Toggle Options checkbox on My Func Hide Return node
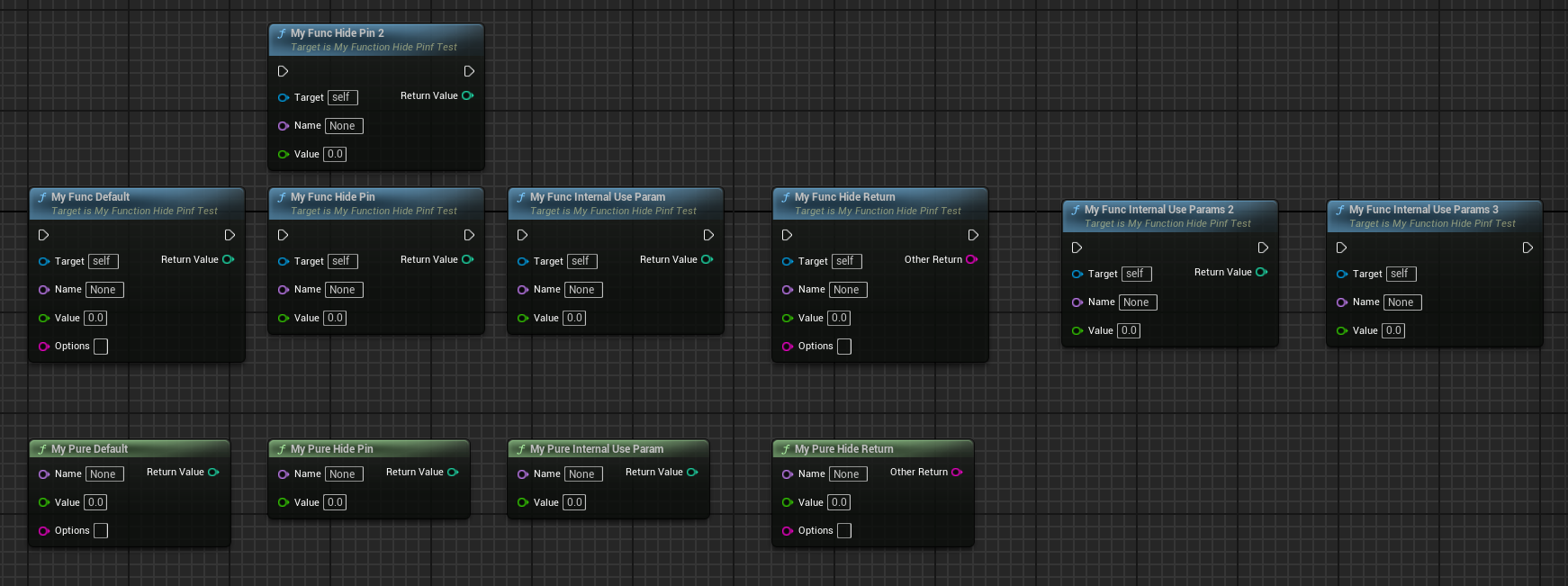Screen dimensions: 1568x586 [844, 347]
